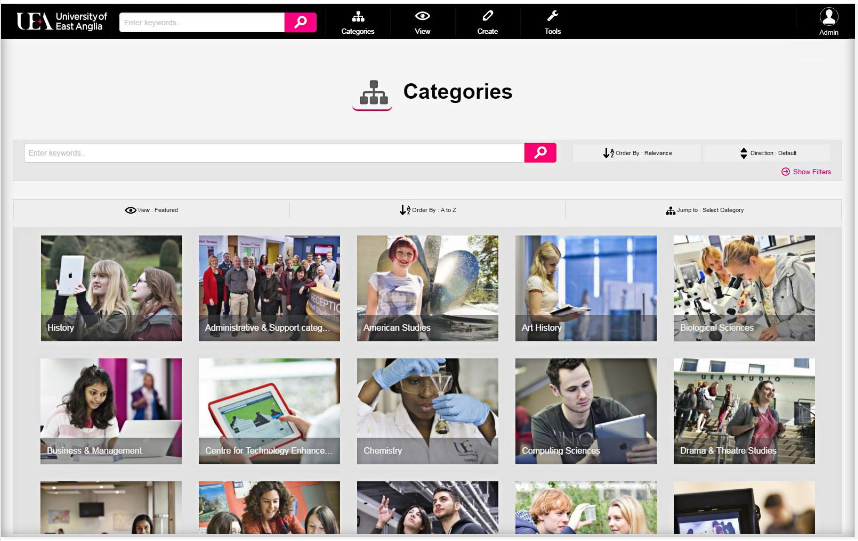This screenshot has height=541, width=858.
Task: Open the Order By Relevance dropdown
Action: (637, 153)
